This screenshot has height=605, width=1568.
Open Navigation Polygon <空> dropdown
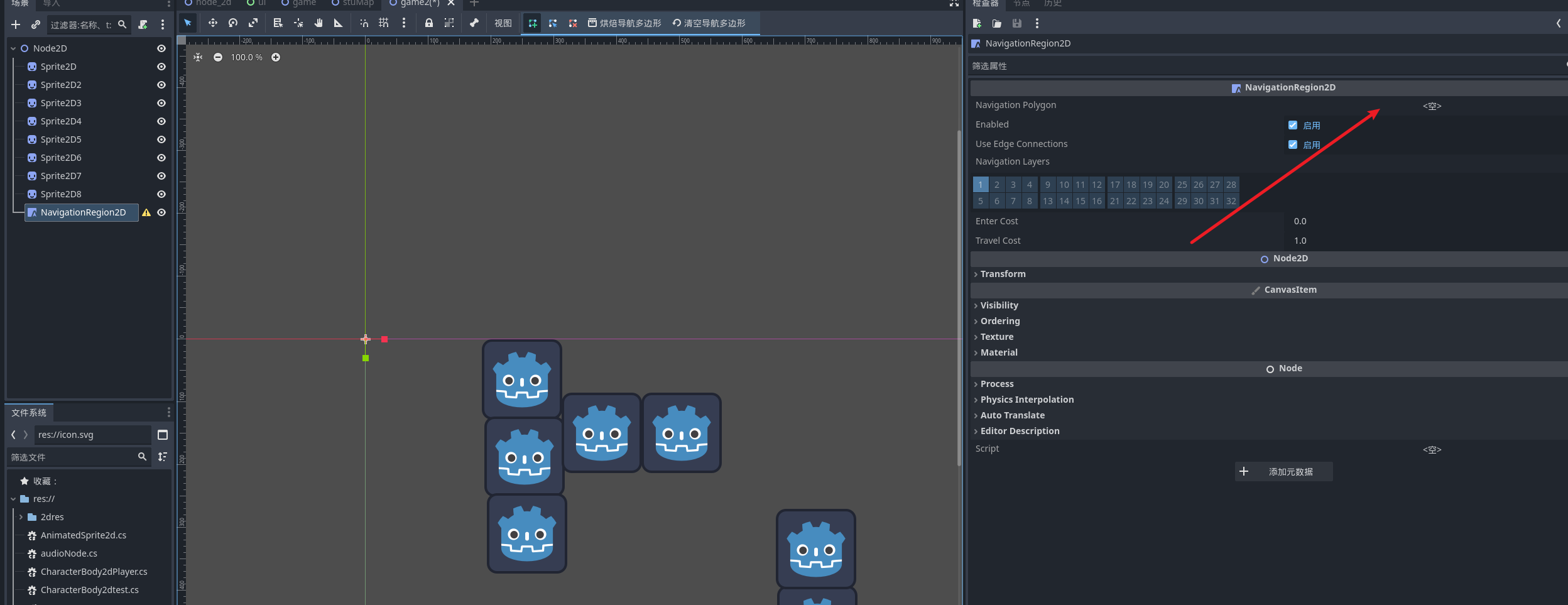click(x=1432, y=106)
